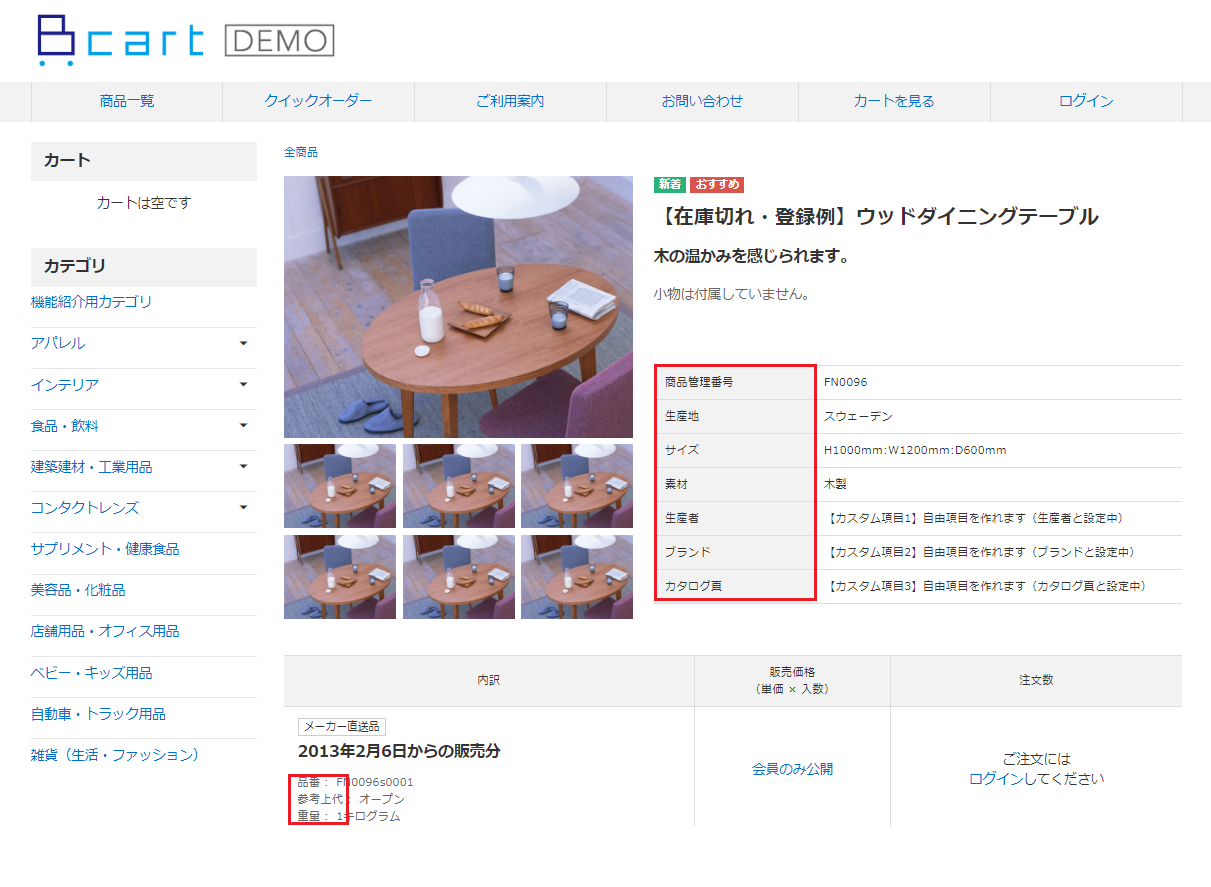Select カートを見る in navigation
This screenshot has height=887, width=1211.
(894, 101)
